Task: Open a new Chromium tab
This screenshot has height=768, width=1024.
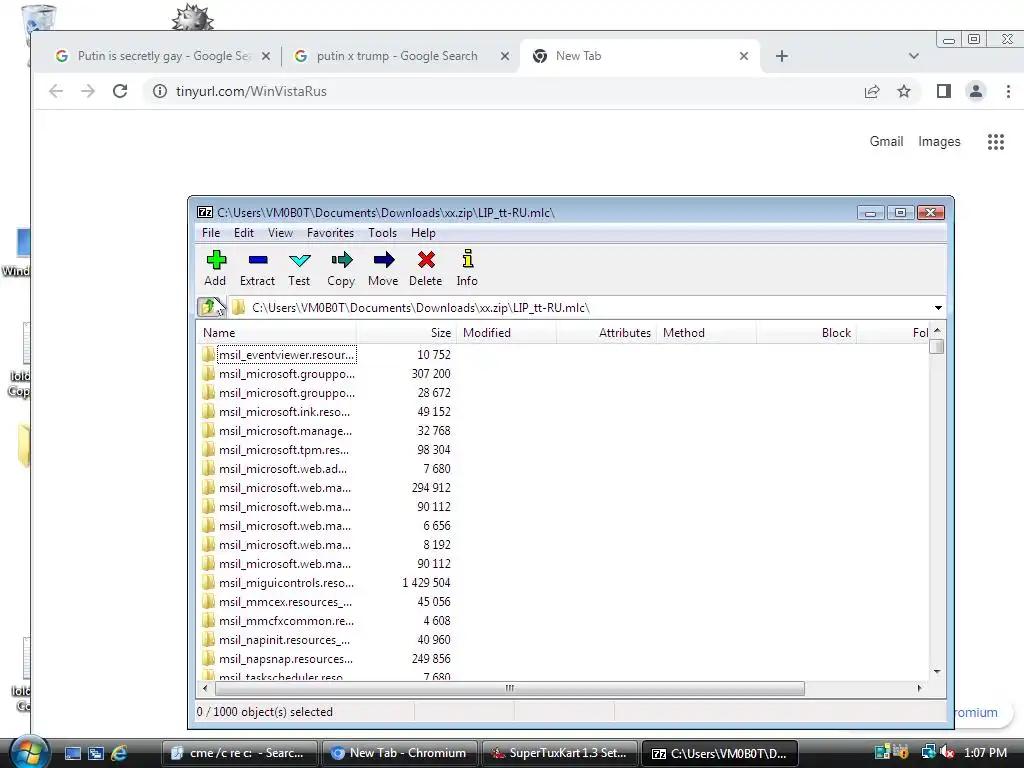Action: (x=782, y=56)
